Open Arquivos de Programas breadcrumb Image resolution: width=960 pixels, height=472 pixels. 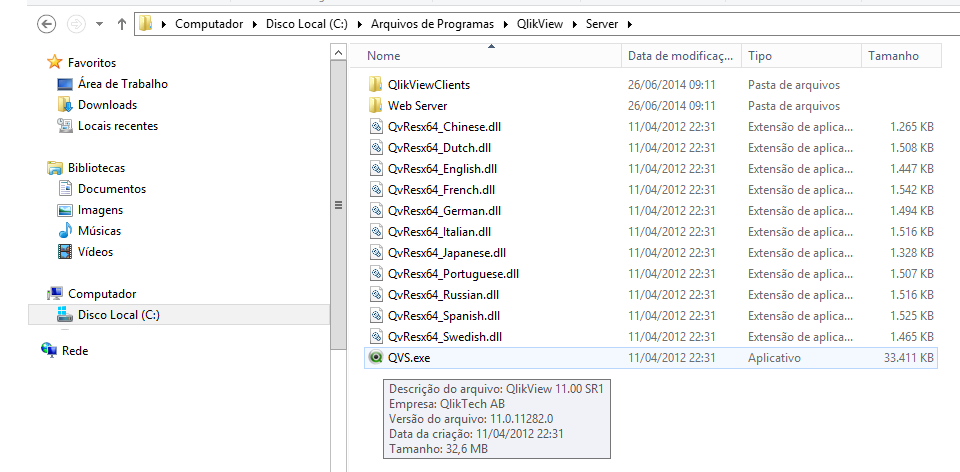(432, 24)
